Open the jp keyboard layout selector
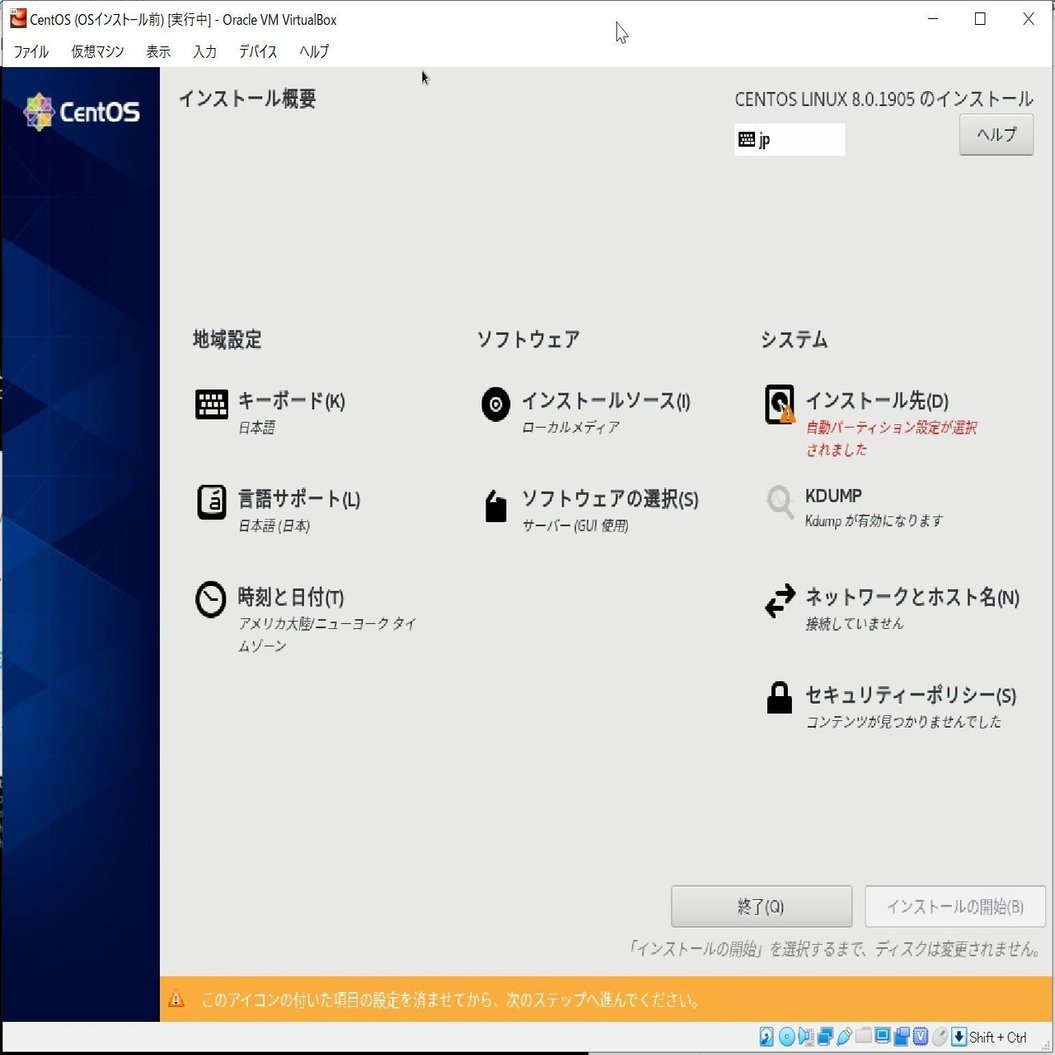The image size is (1055, 1055). point(789,139)
